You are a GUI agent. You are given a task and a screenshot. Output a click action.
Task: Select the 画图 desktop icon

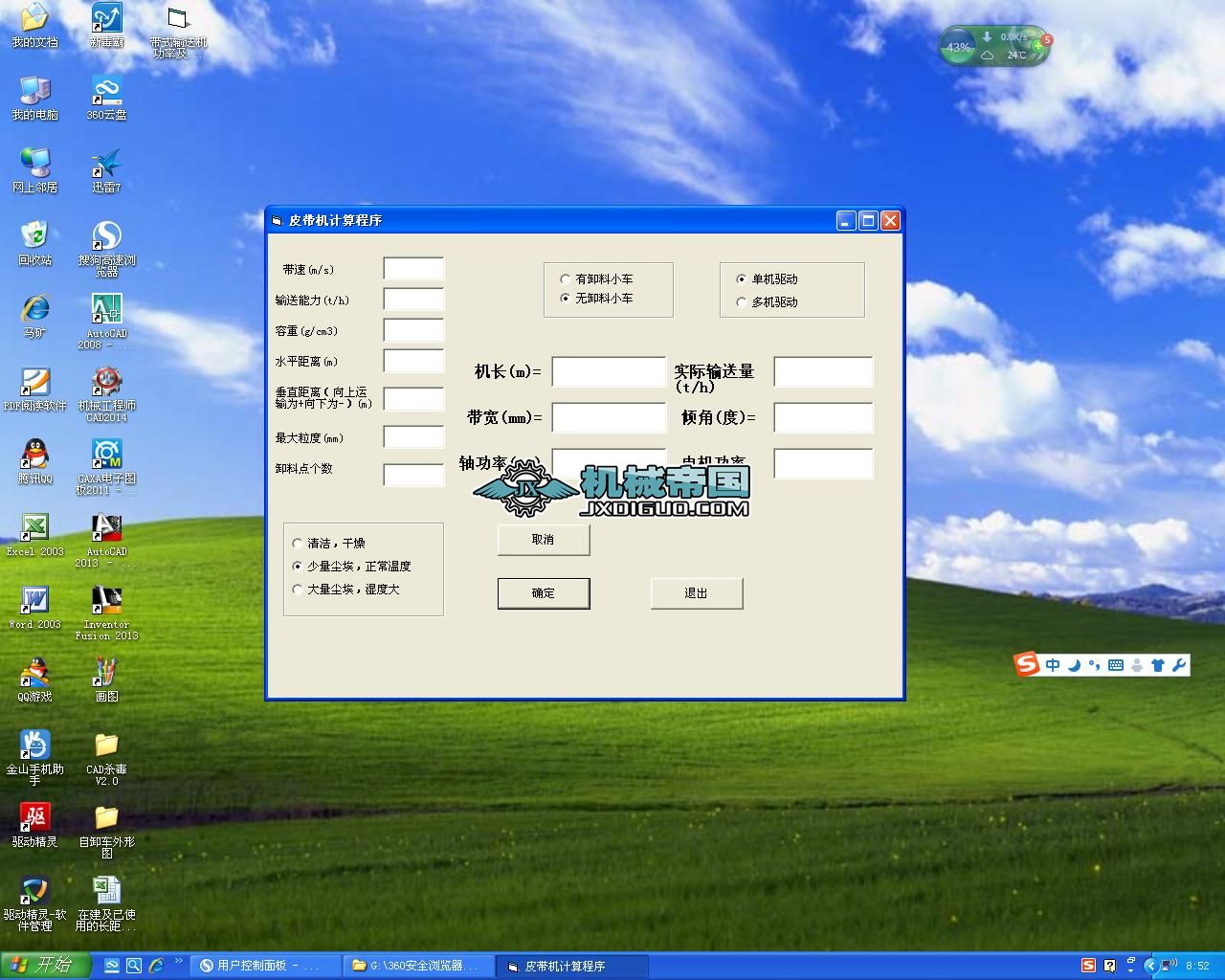(107, 680)
